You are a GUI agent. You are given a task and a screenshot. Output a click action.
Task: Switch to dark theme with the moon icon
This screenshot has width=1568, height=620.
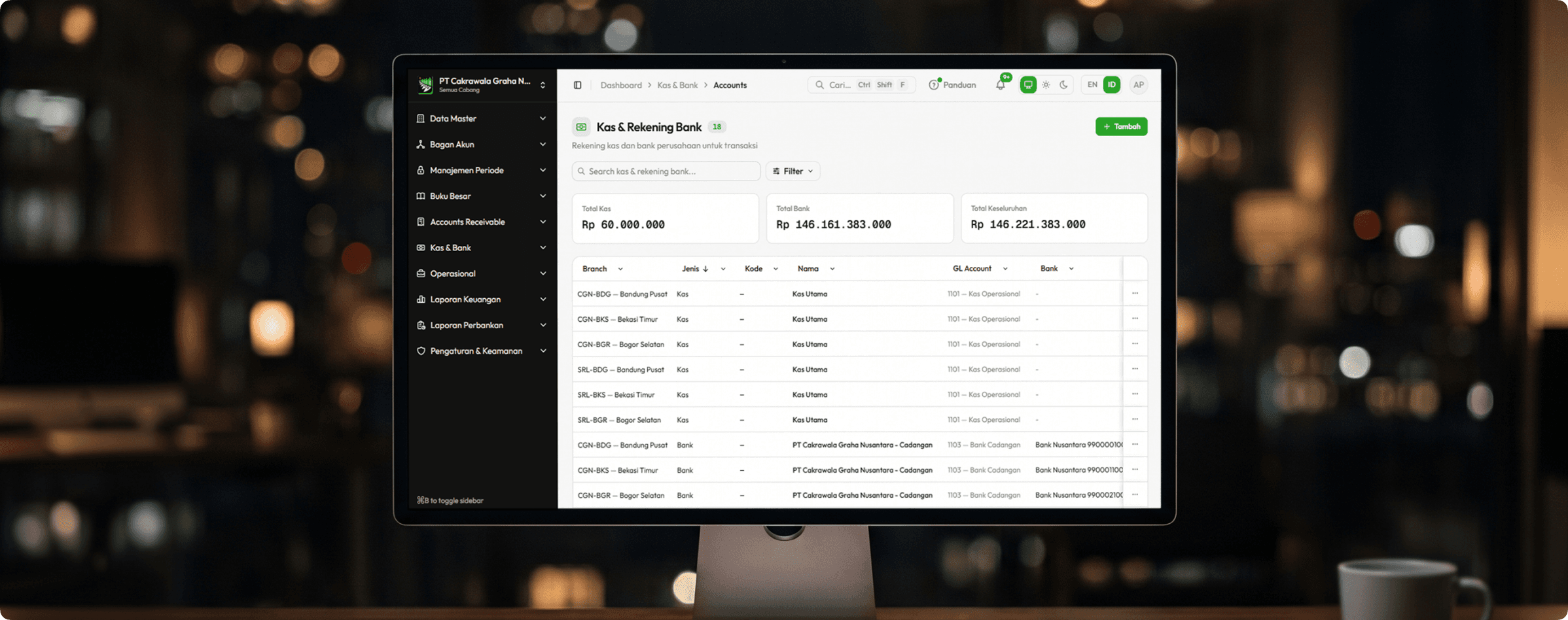tap(1063, 85)
